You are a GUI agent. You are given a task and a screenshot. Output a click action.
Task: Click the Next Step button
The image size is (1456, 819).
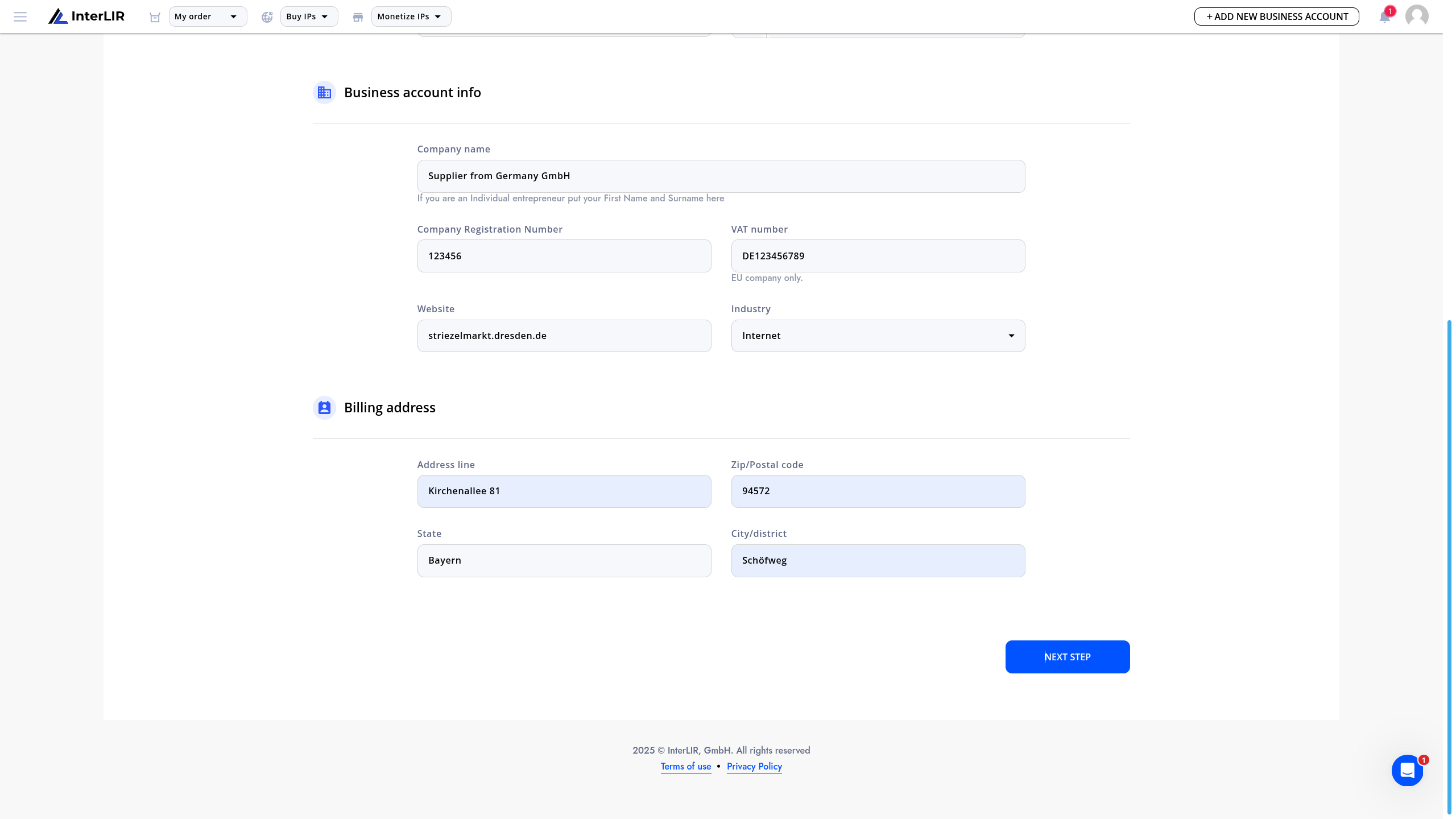(1067, 657)
